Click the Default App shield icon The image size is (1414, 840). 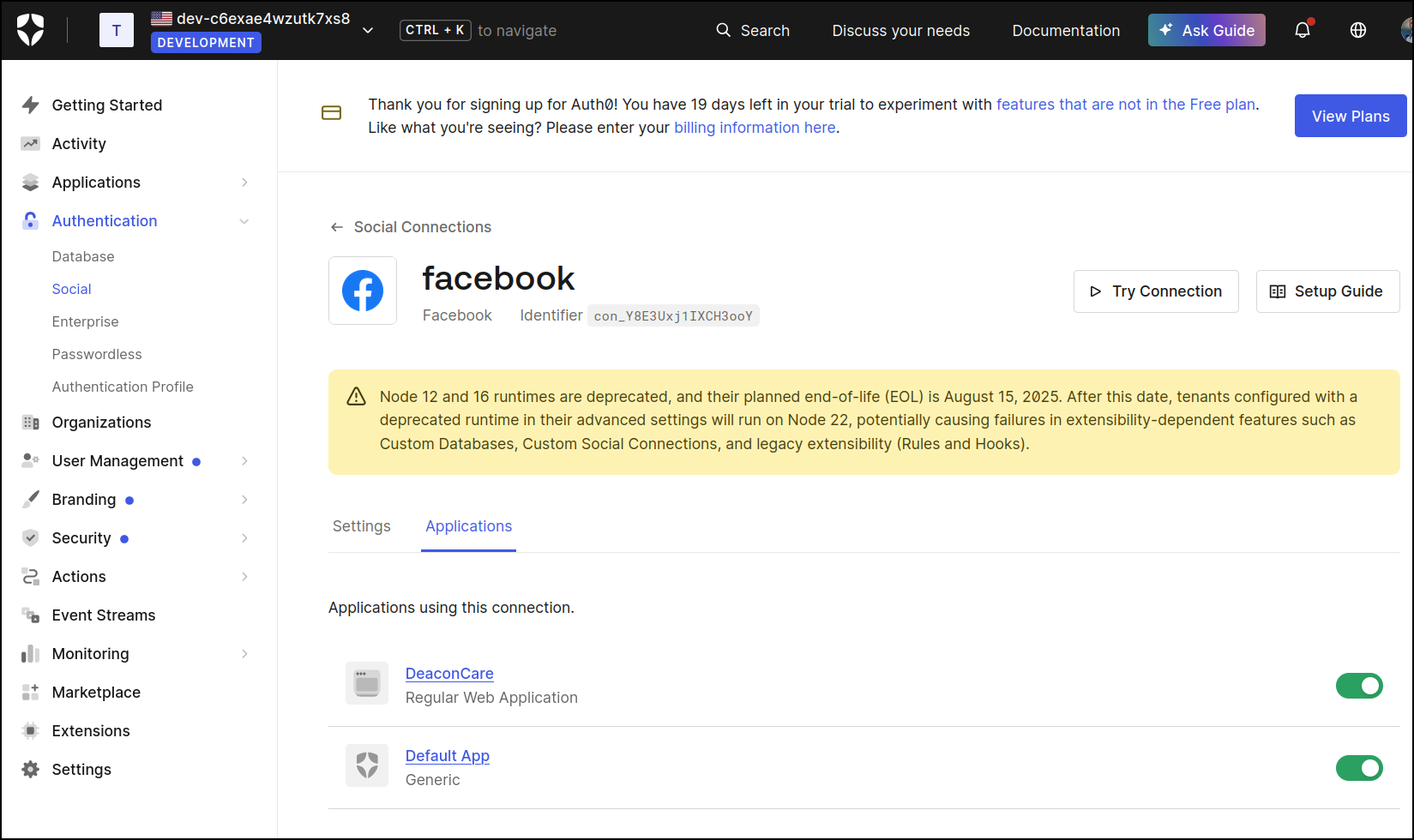click(x=367, y=765)
